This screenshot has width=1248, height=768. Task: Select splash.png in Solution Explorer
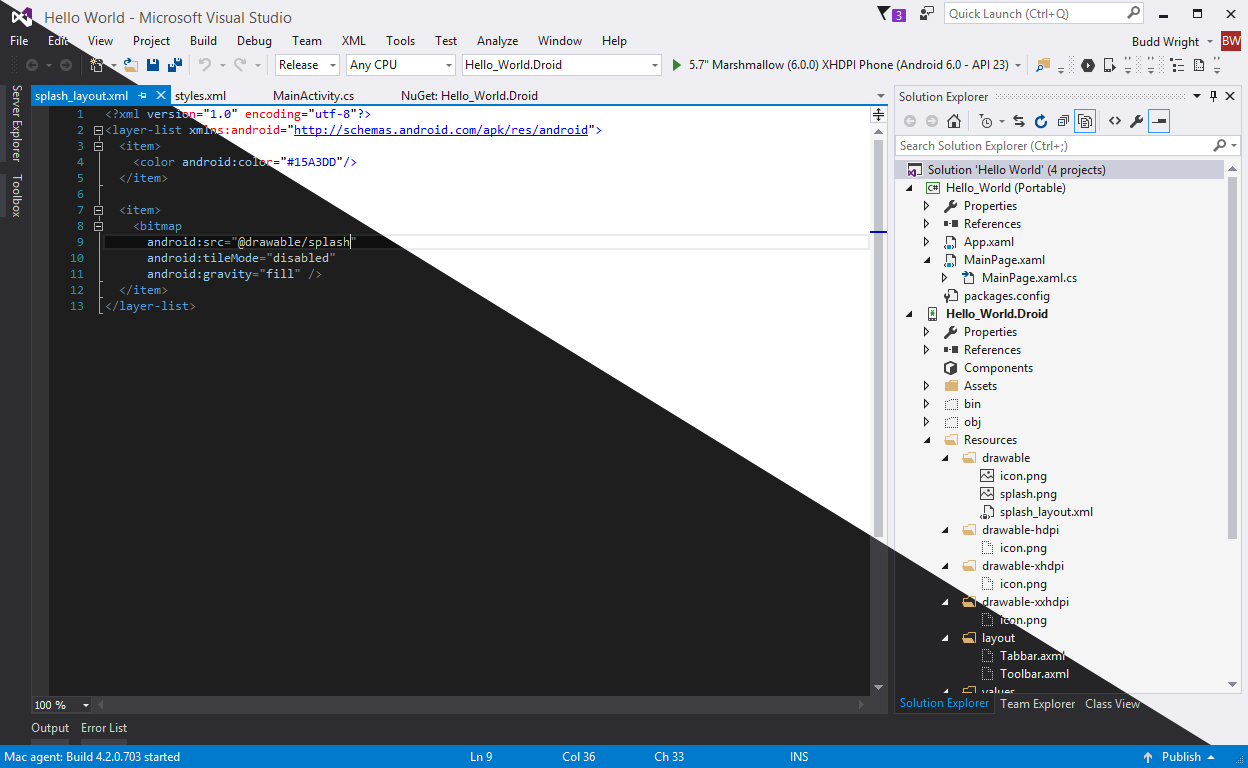click(x=1028, y=494)
